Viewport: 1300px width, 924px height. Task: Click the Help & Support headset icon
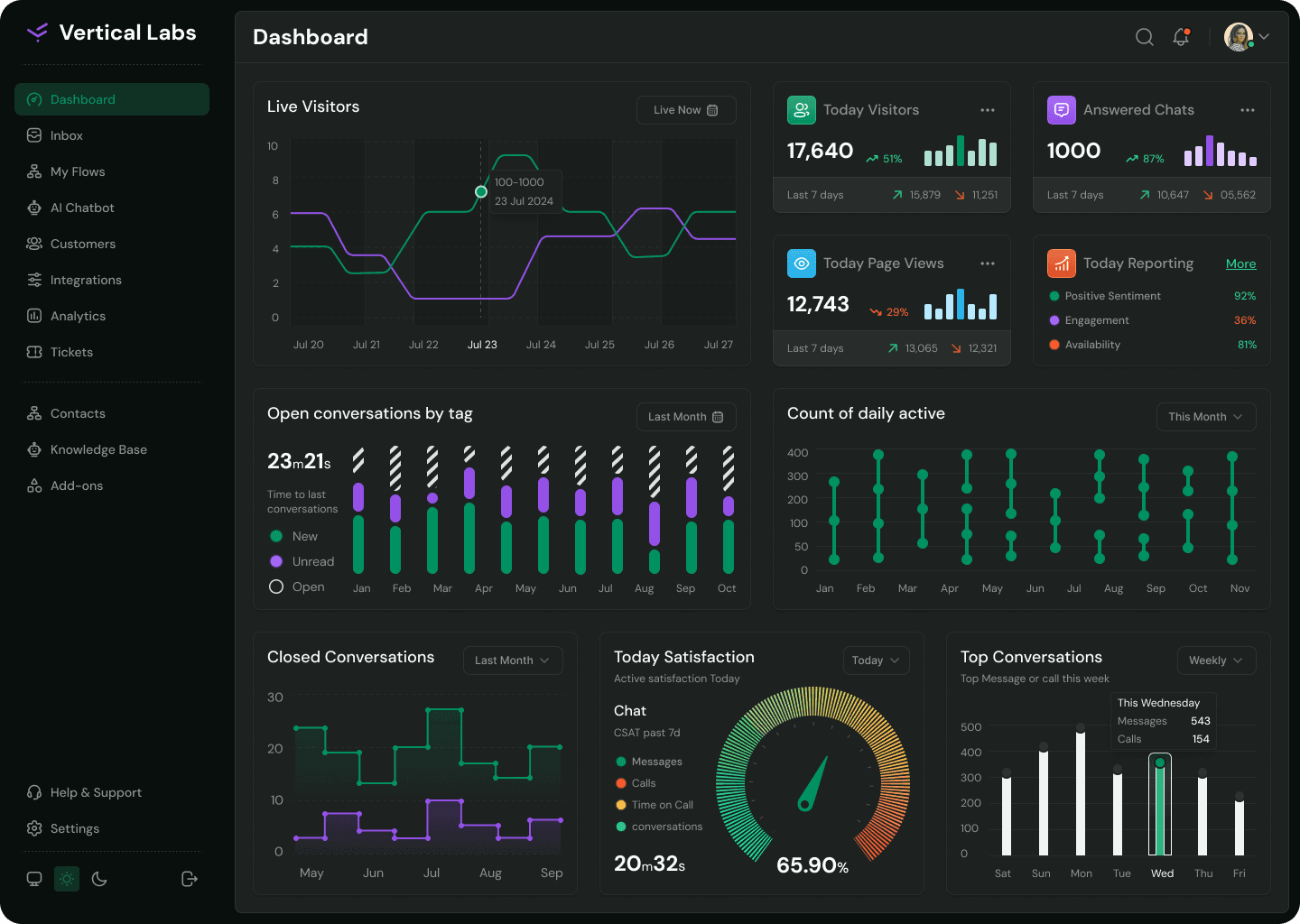pos(34,792)
